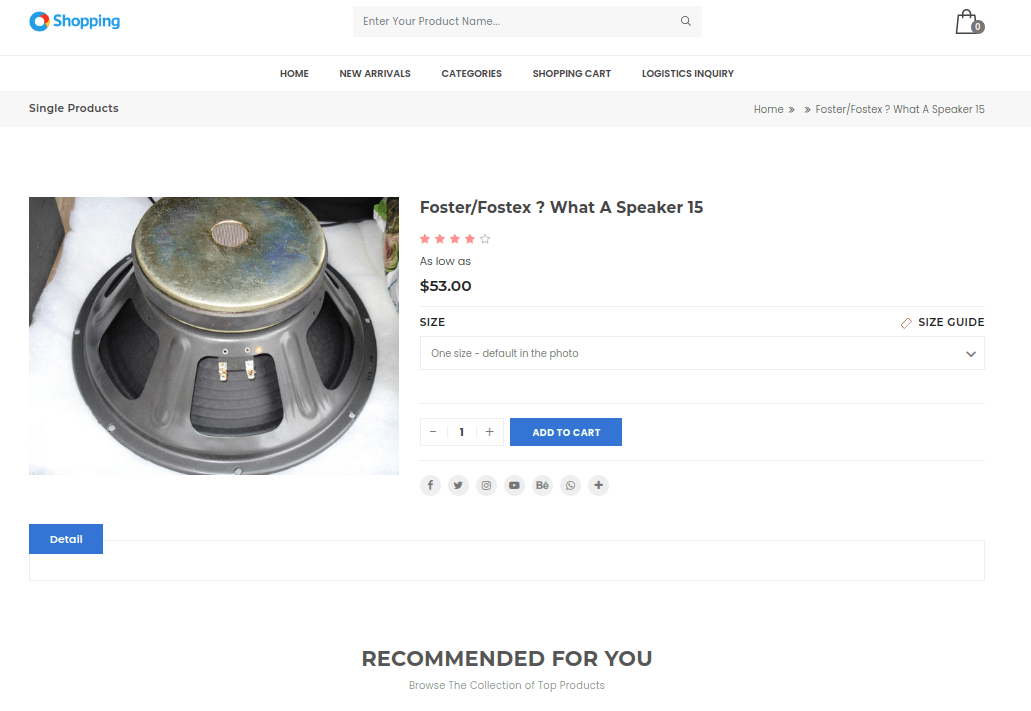Share product via Instagram icon
The image size is (1031, 711).
[486, 485]
